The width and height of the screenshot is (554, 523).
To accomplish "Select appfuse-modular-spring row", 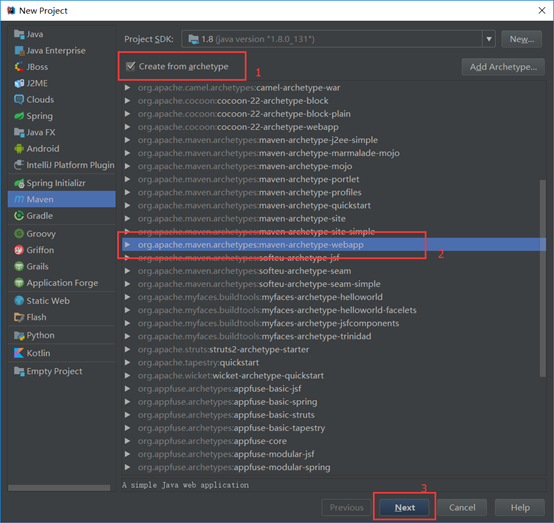I will pos(334,467).
